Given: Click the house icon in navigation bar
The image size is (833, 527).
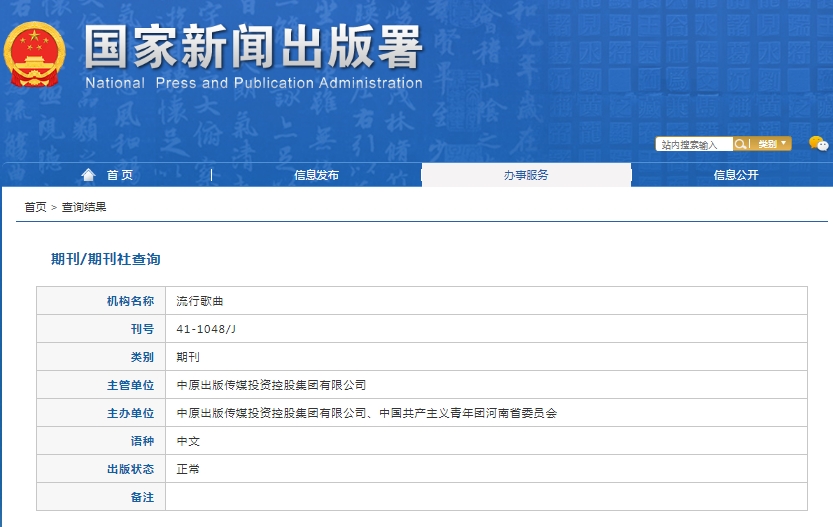Looking at the screenshot, I should coord(89,175).
